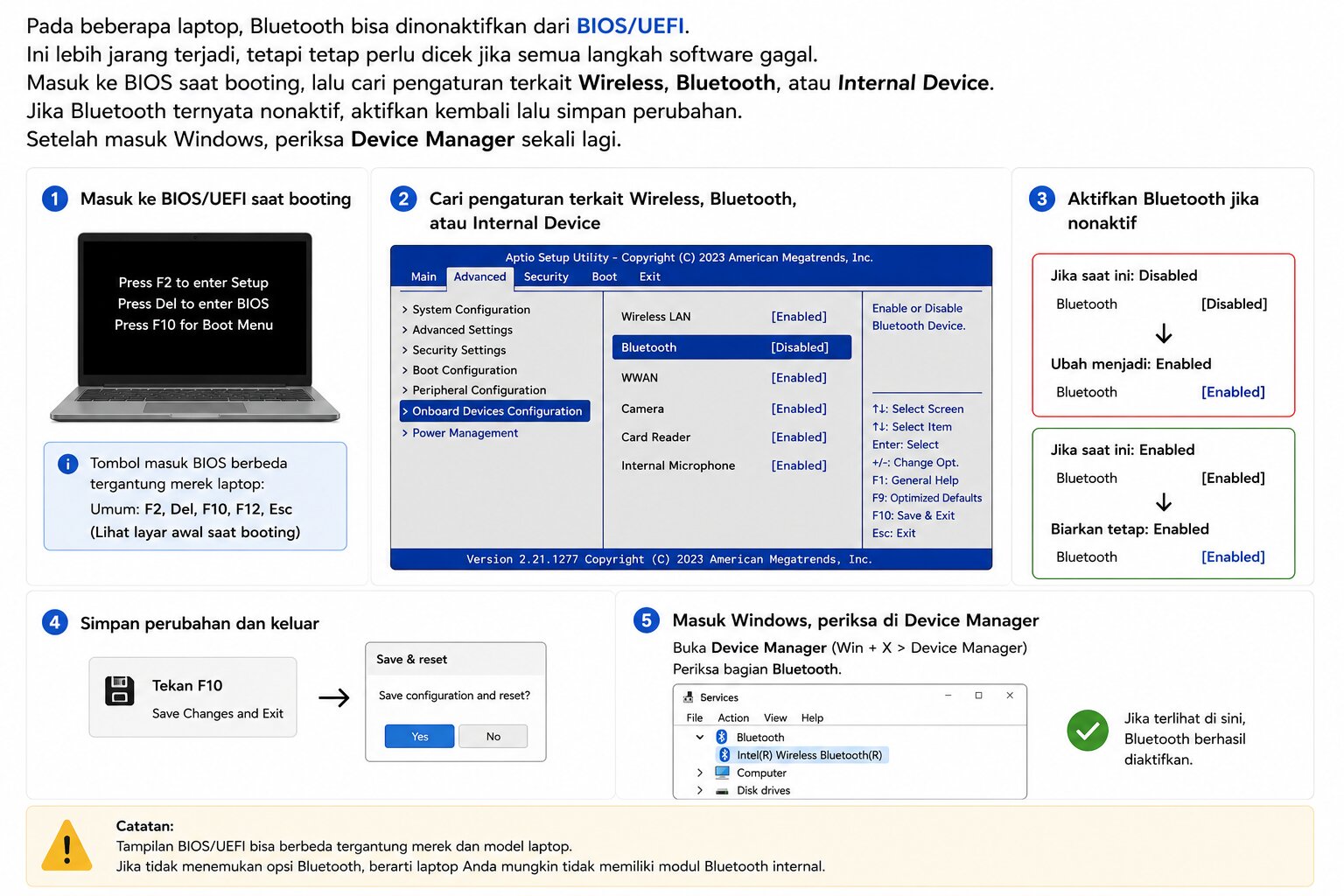Click the Disk drives icon
Image resolution: width=1344 pixels, height=896 pixels.
(x=723, y=791)
